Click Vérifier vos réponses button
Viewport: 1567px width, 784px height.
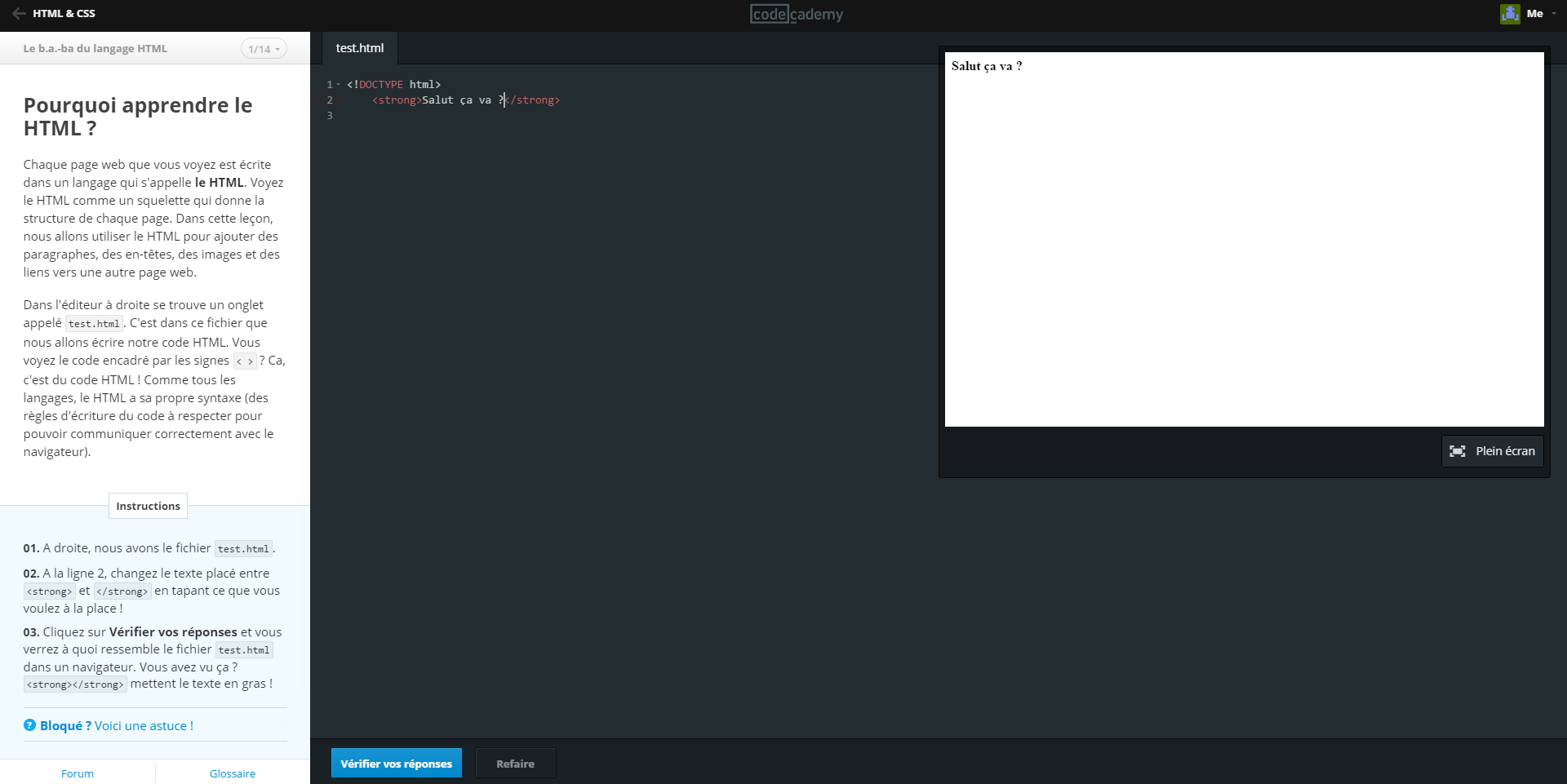(396, 764)
